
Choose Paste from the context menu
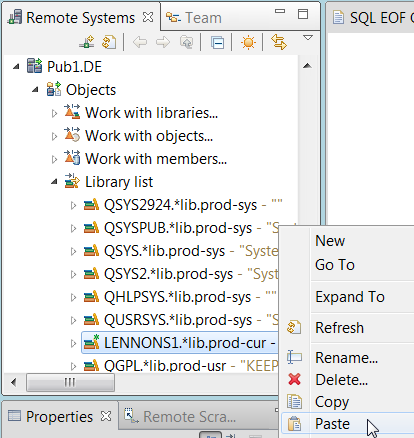(347, 424)
